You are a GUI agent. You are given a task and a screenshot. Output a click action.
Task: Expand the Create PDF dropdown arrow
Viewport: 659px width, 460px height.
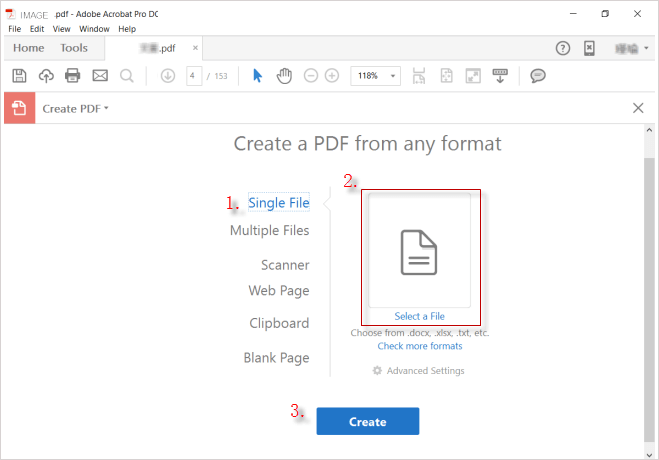pos(106,108)
